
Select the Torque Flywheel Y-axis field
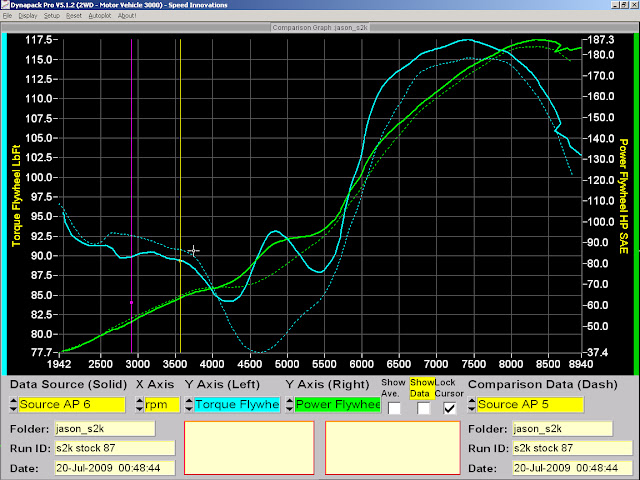point(236,405)
